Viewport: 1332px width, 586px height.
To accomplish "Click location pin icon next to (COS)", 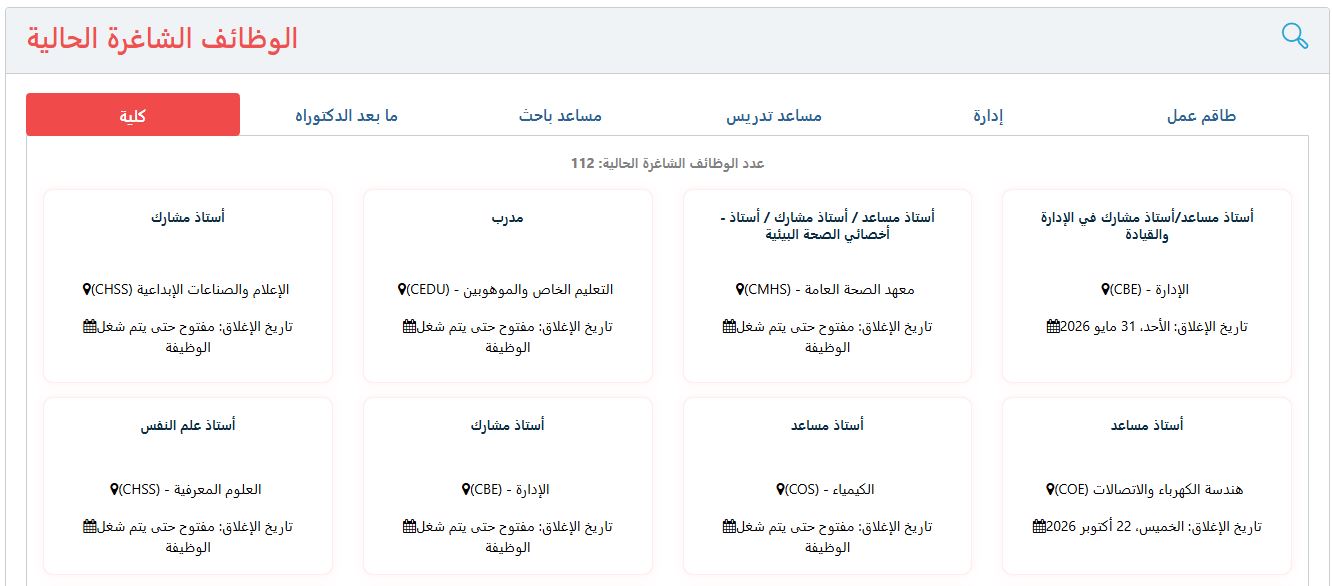I will [x=780, y=490].
